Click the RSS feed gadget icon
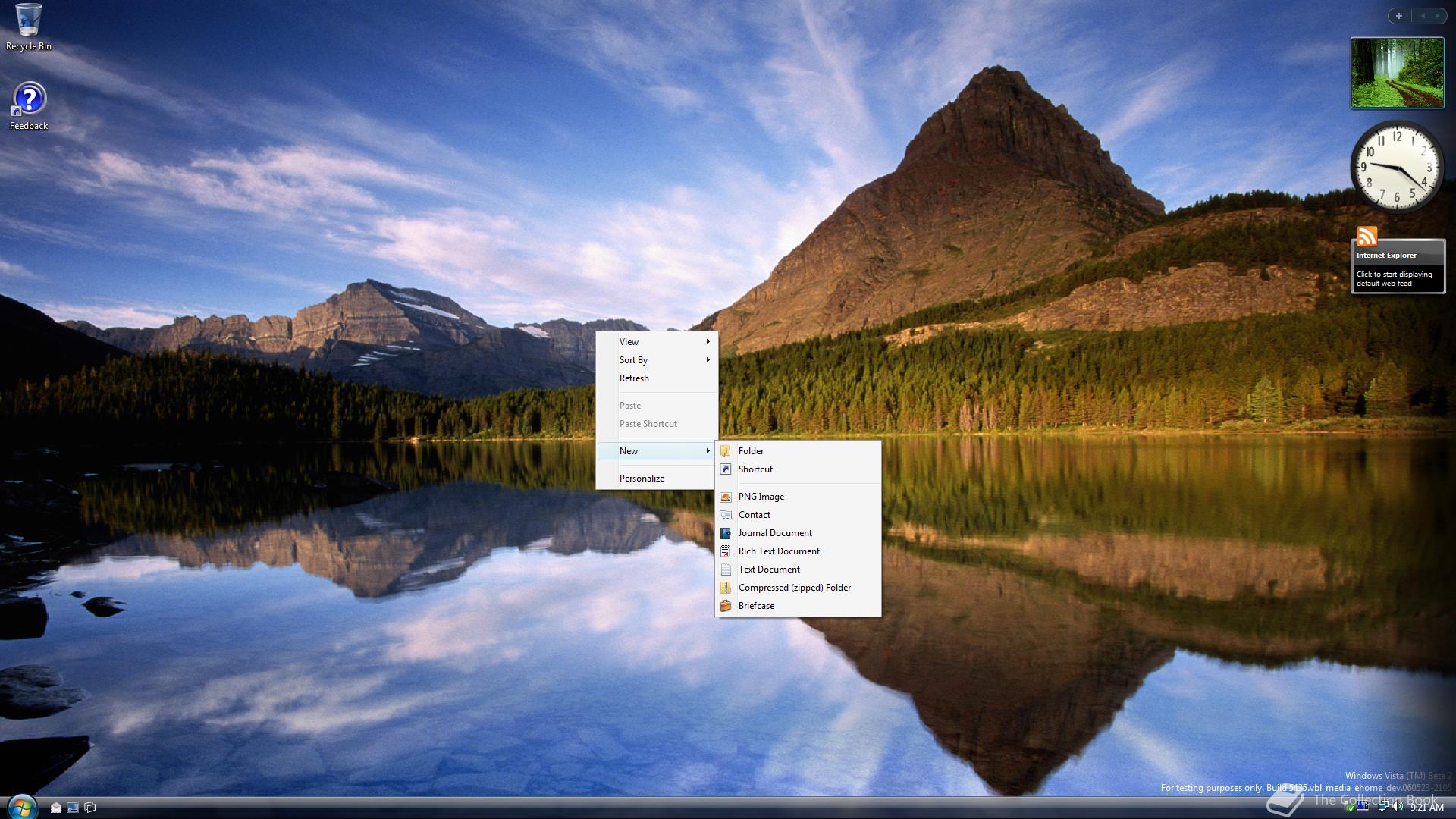Viewport: 1456px width, 819px height. tap(1367, 237)
